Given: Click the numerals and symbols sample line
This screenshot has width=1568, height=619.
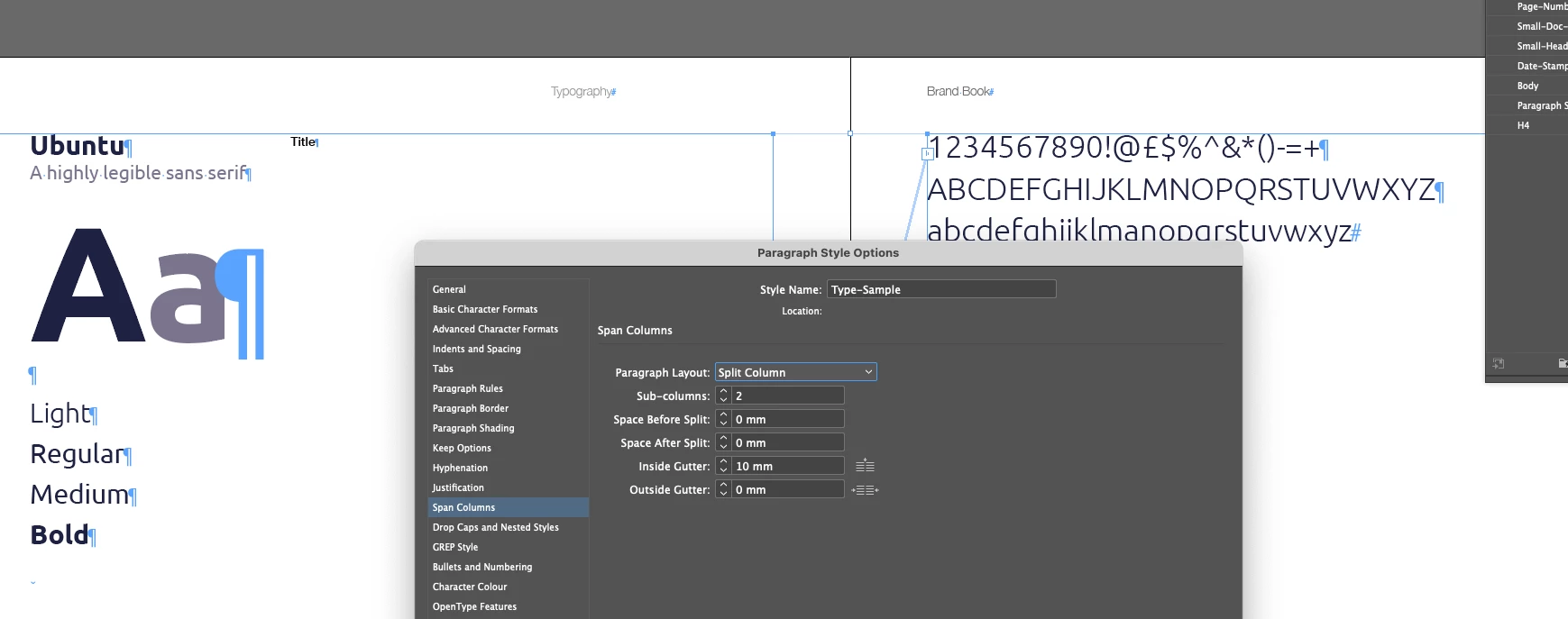Looking at the screenshot, I should point(1123,148).
